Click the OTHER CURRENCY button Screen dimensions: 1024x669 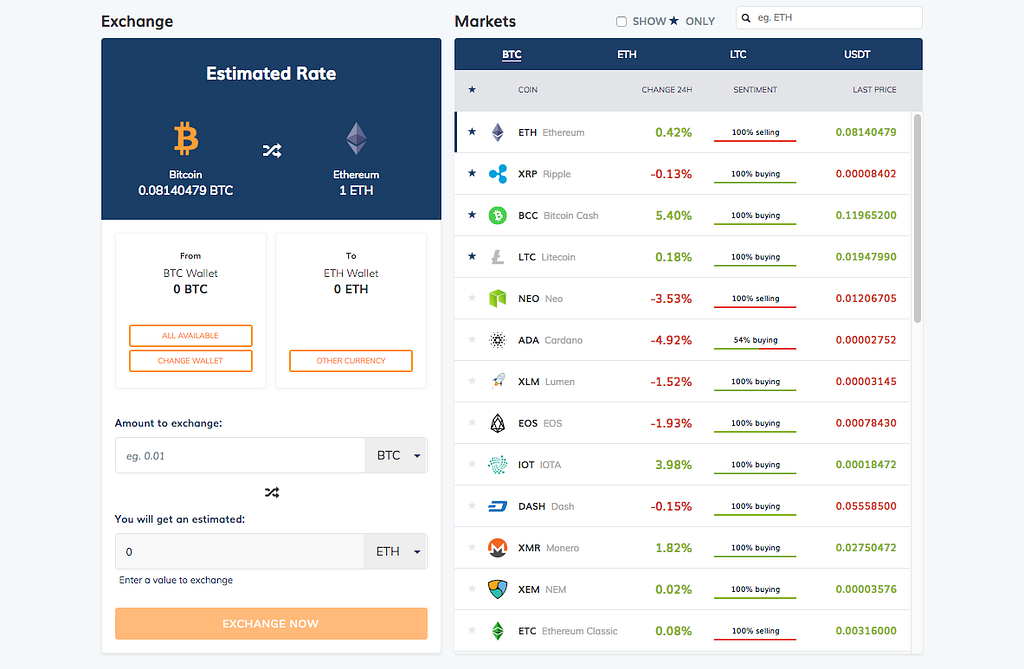[x=351, y=361]
